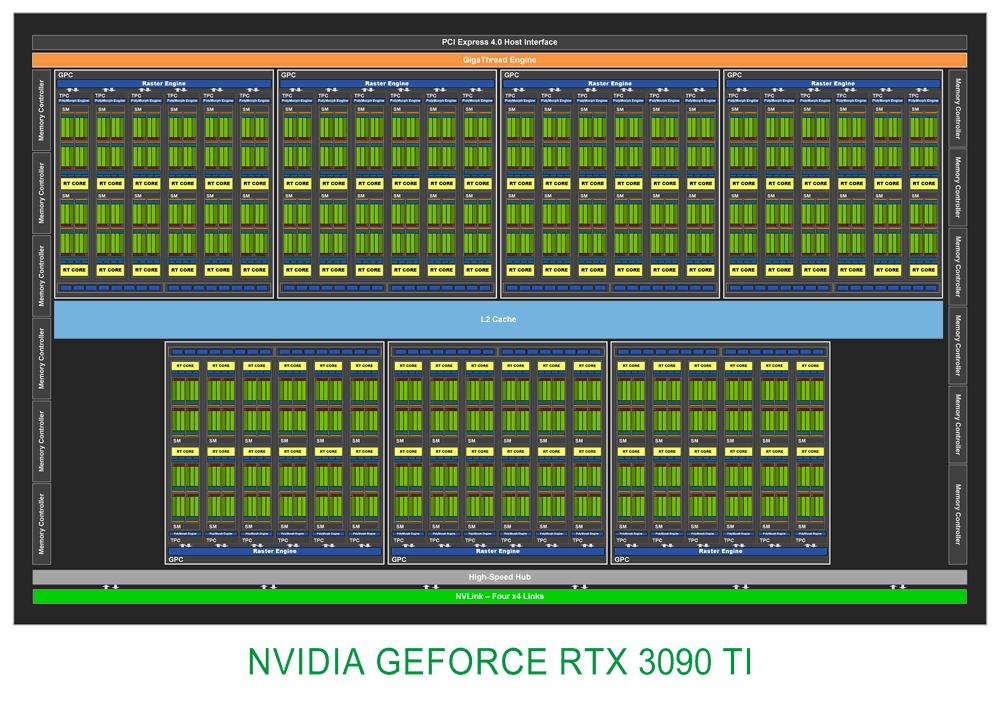Toggle the bottom-right Memory Controller
The height and width of the screenshot is (702, 1000).
coord(958,510)
